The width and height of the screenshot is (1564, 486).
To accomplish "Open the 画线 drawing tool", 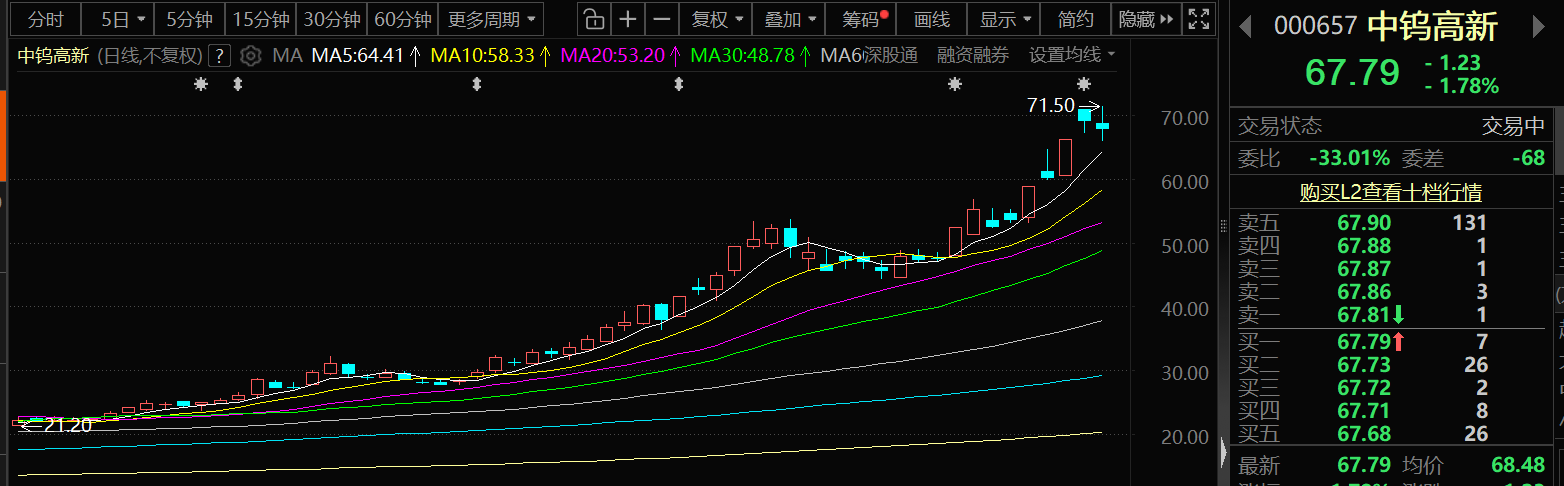I will coord(931,19).
